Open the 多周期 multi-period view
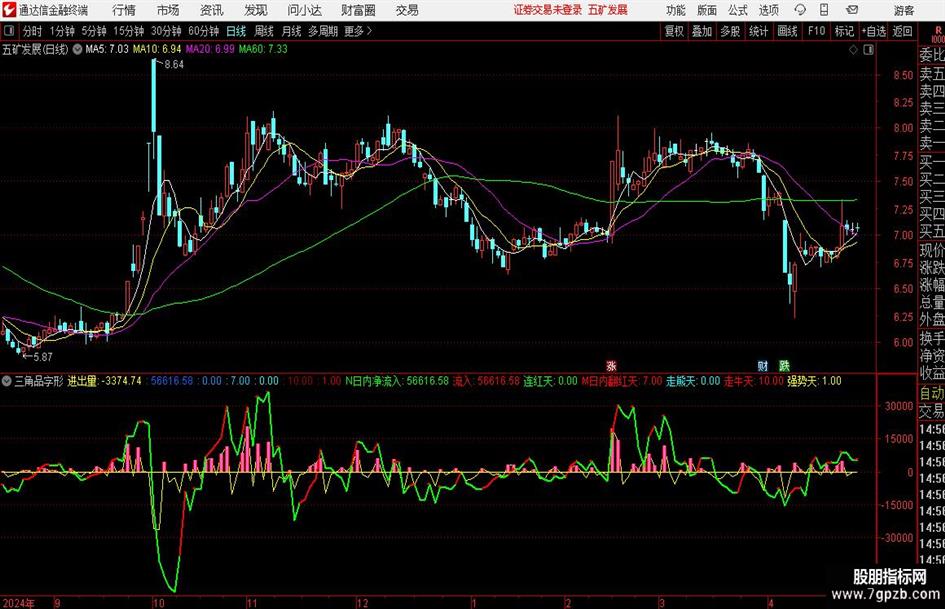 coord(323,31)
